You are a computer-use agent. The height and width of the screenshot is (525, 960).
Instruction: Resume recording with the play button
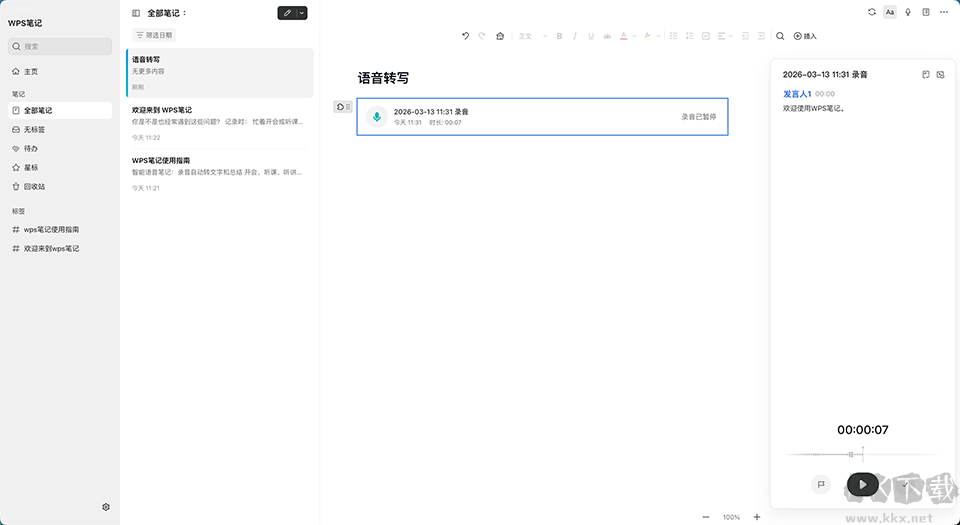click(863, 485)
